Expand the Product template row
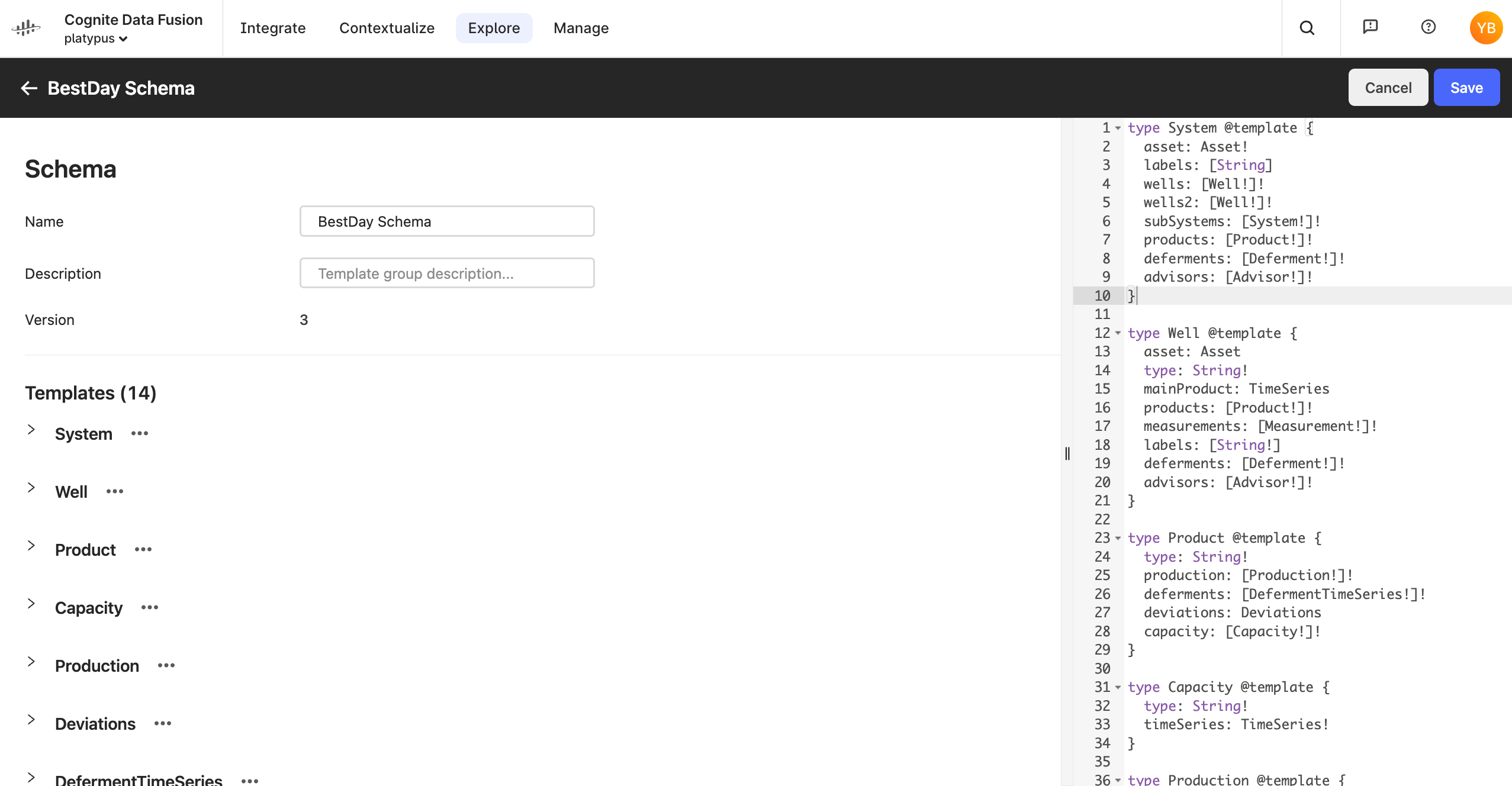This screenshot has height=786, width=1512. click(31, 546)
